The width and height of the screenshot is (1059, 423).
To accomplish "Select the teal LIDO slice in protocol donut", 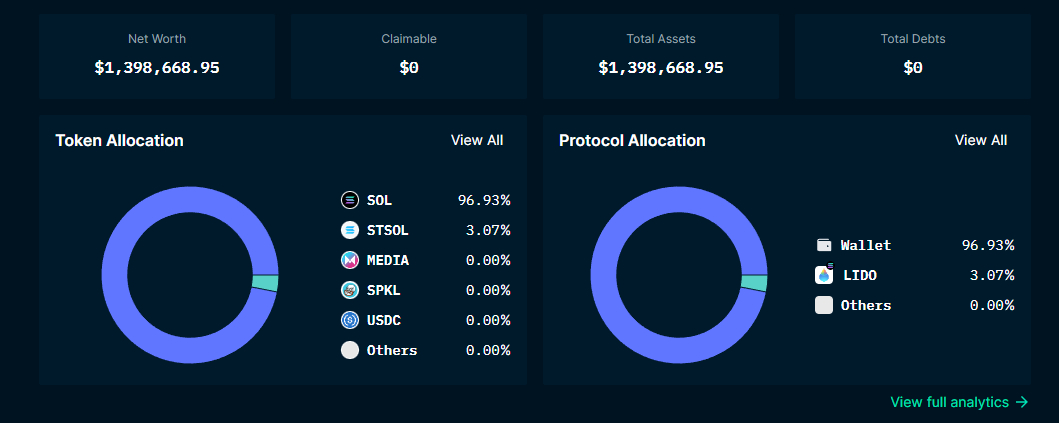I will click(754, 283).
